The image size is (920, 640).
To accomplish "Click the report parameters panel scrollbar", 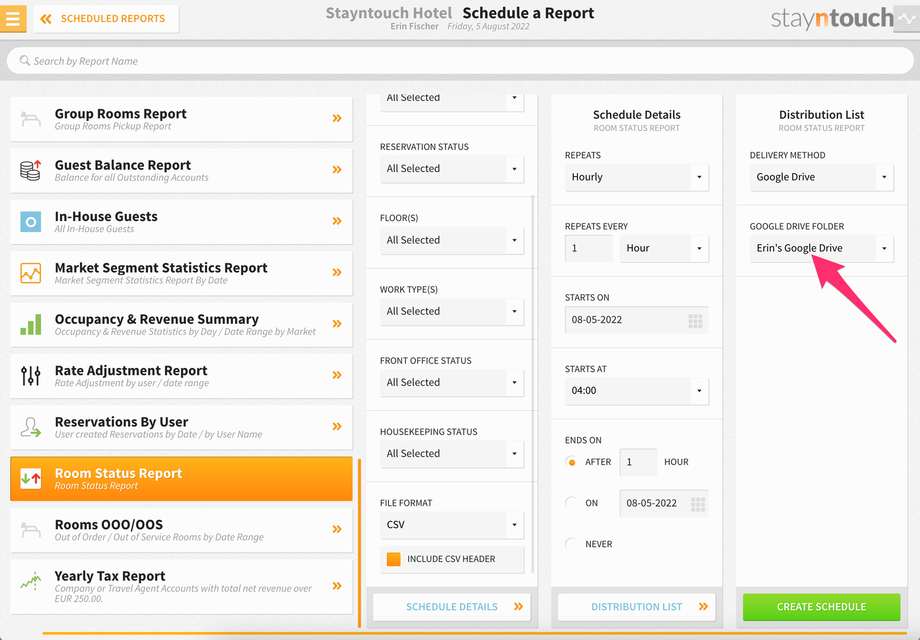I will pos(533,384).
